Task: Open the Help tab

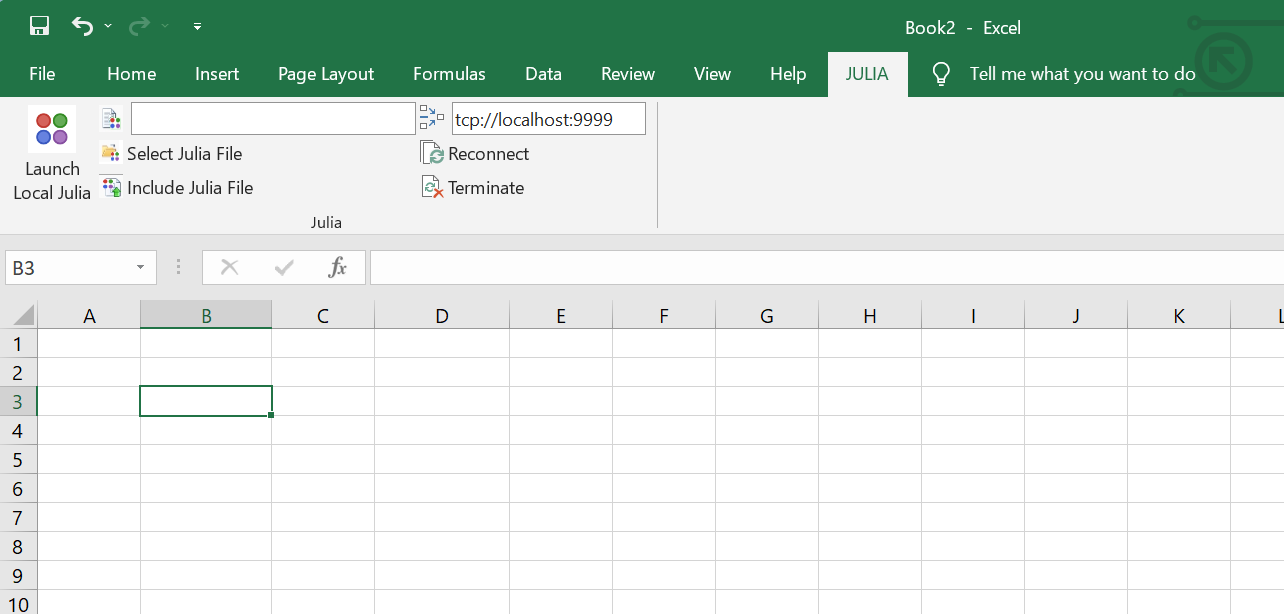Action: pos(788,74)
